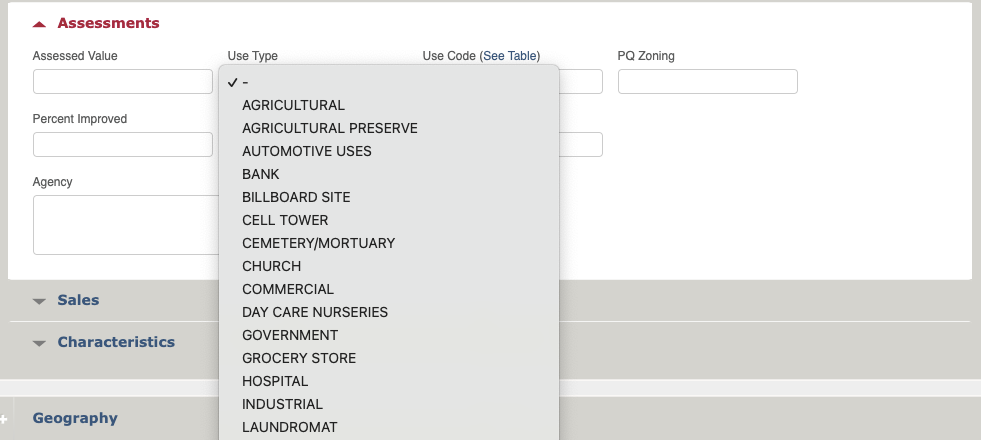Open the Geography section heading

point(75,418)
